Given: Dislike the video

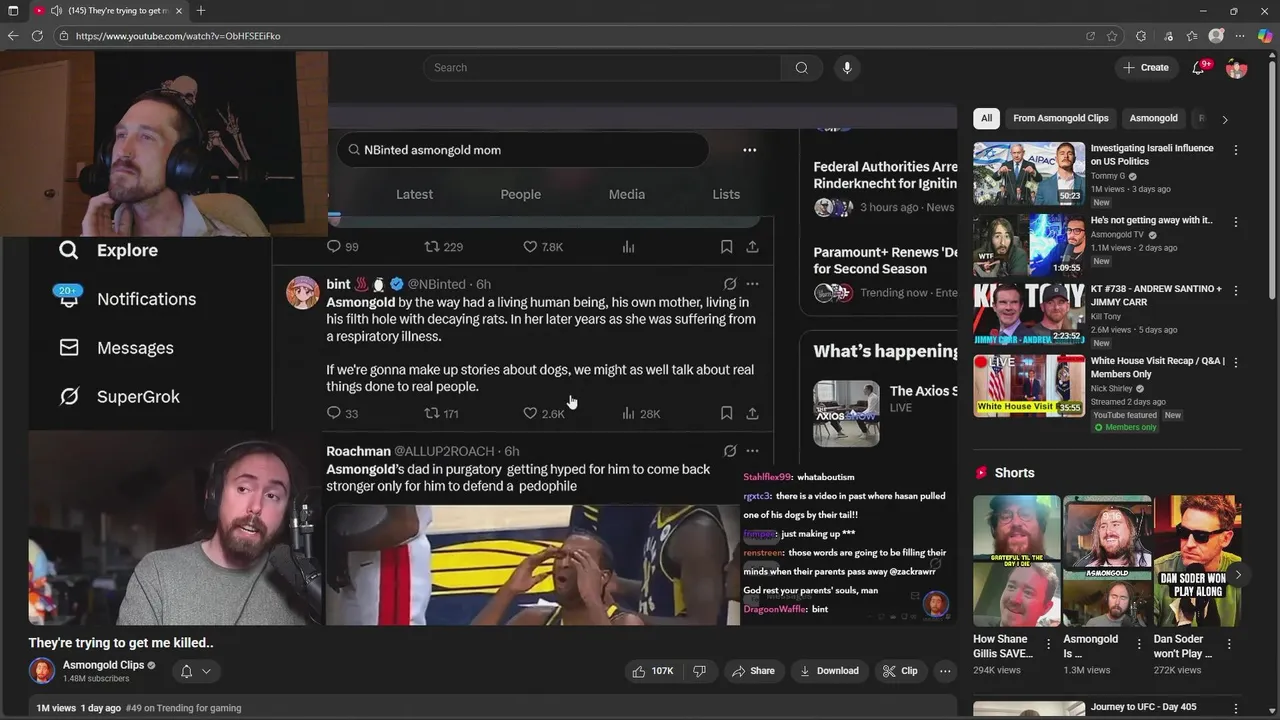Looking at the screenshot, I should [x=700, y=671].
